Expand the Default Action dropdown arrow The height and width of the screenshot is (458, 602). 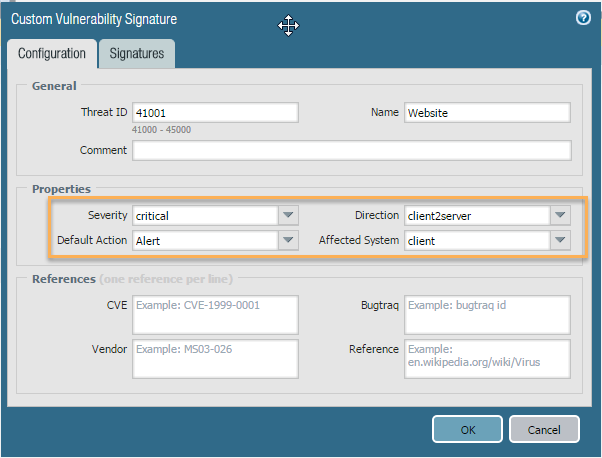pos(288,240)
